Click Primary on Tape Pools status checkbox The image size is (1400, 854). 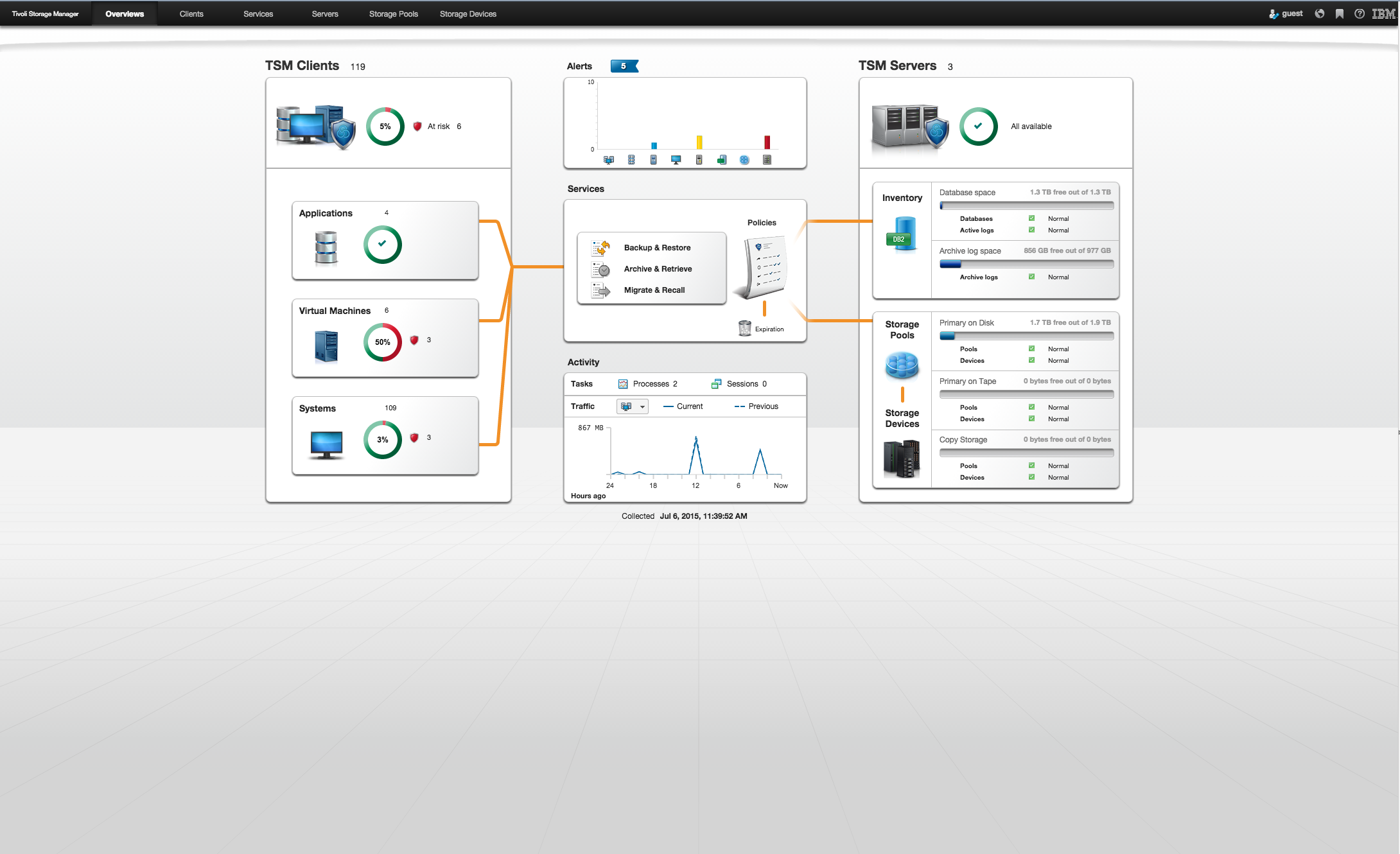tap(1032, 407)
